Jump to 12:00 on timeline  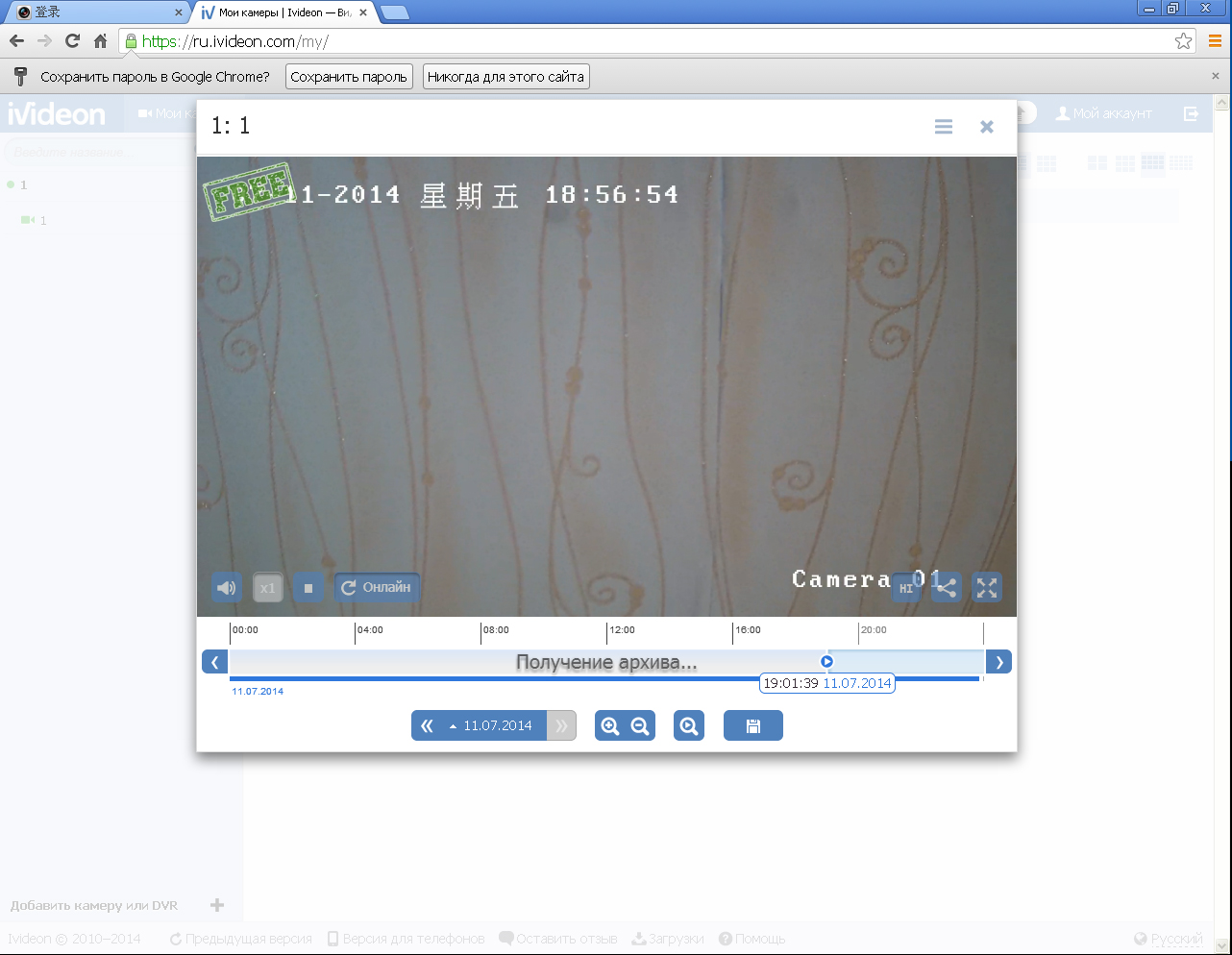pyautogui.click(x=621, y=630)
